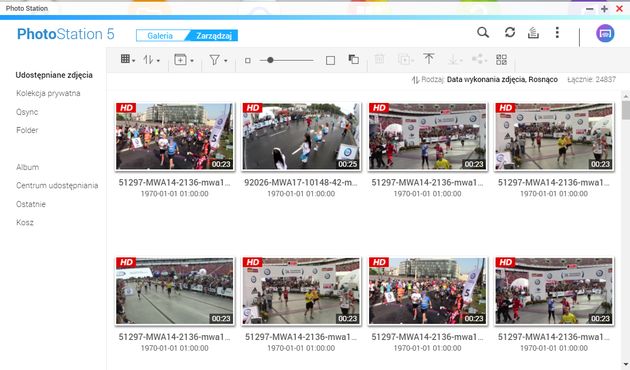Click the 00:25 duration badge
Screen dimensions: 630x370
click(x=348, y=164)
